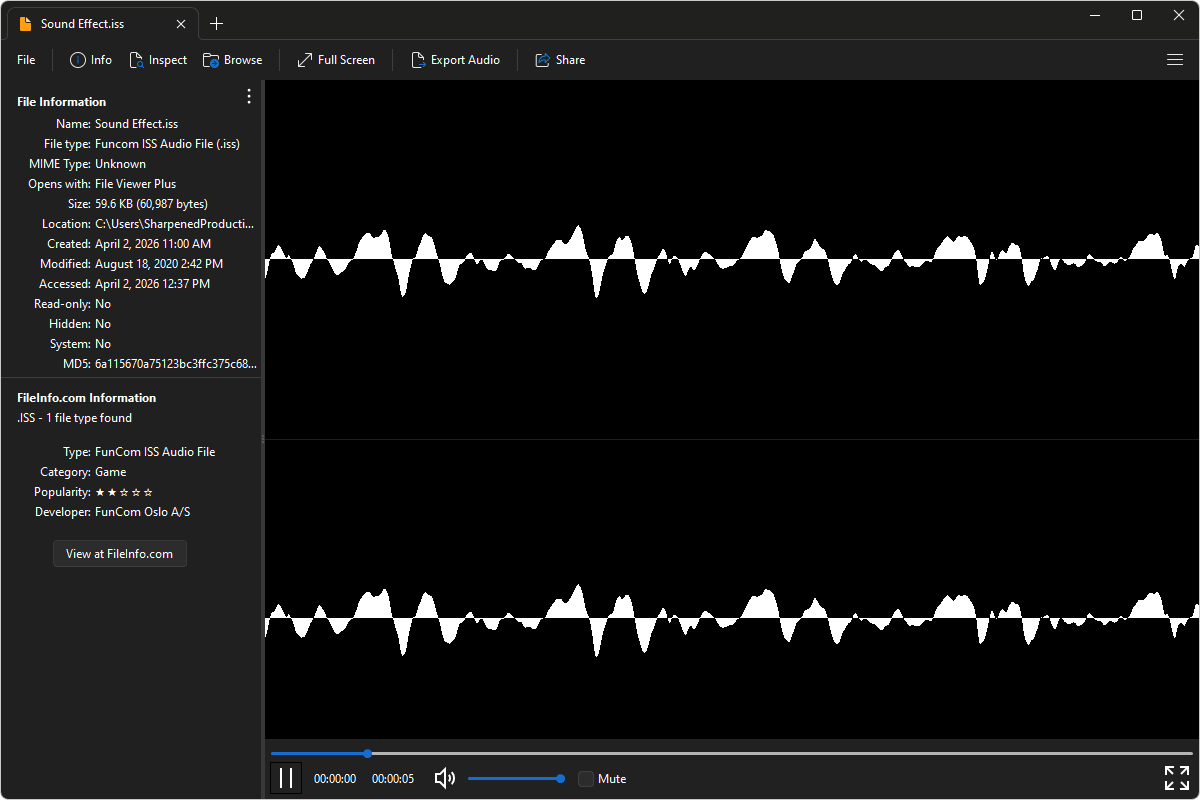
Task: Click the truncated Location path to reveal it
Action: [x=175, y=223]
